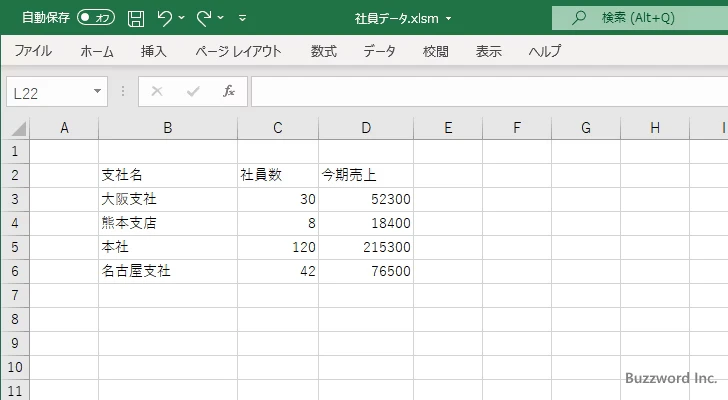Screen dimensions: 728x400
Task: Select row 1 header
Action: click(x=15, y=151)
